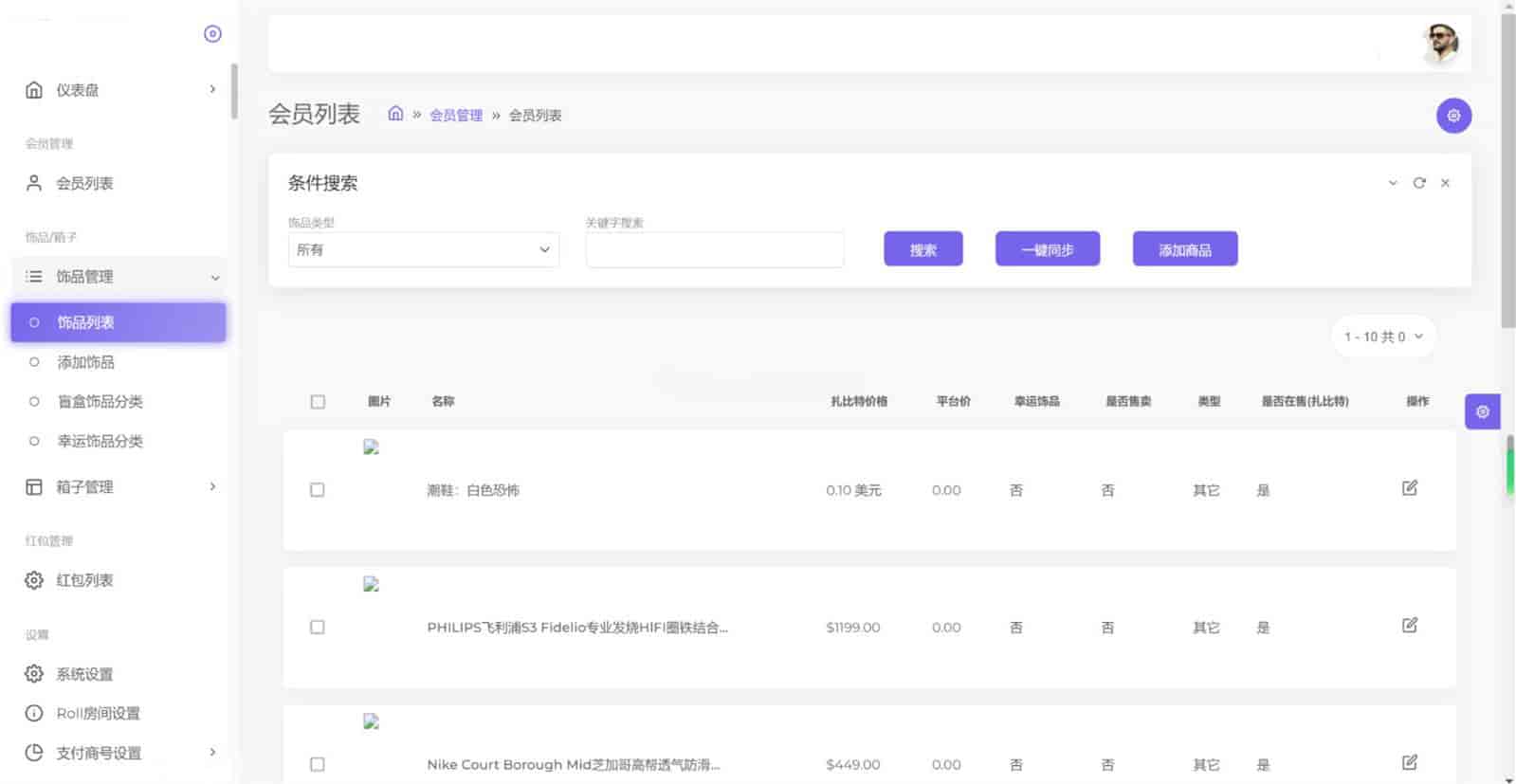Expand the 箱子管理 sidebar menu
1516x784 pixels.
point(119,487)
